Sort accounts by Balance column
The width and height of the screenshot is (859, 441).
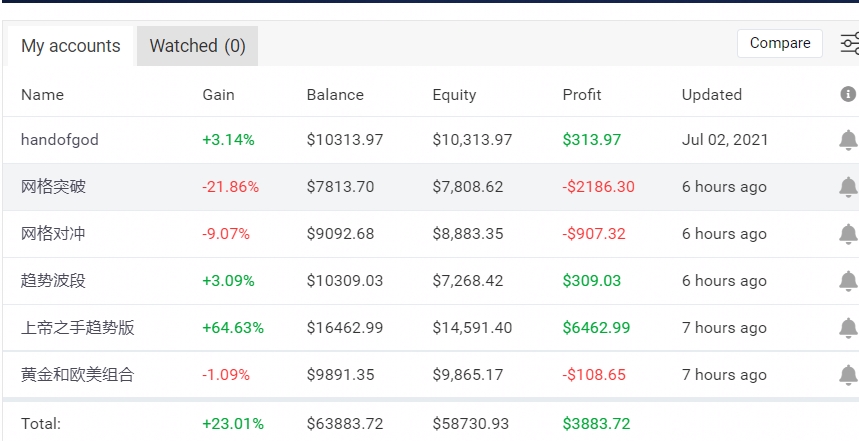click(x=335, y=95)
